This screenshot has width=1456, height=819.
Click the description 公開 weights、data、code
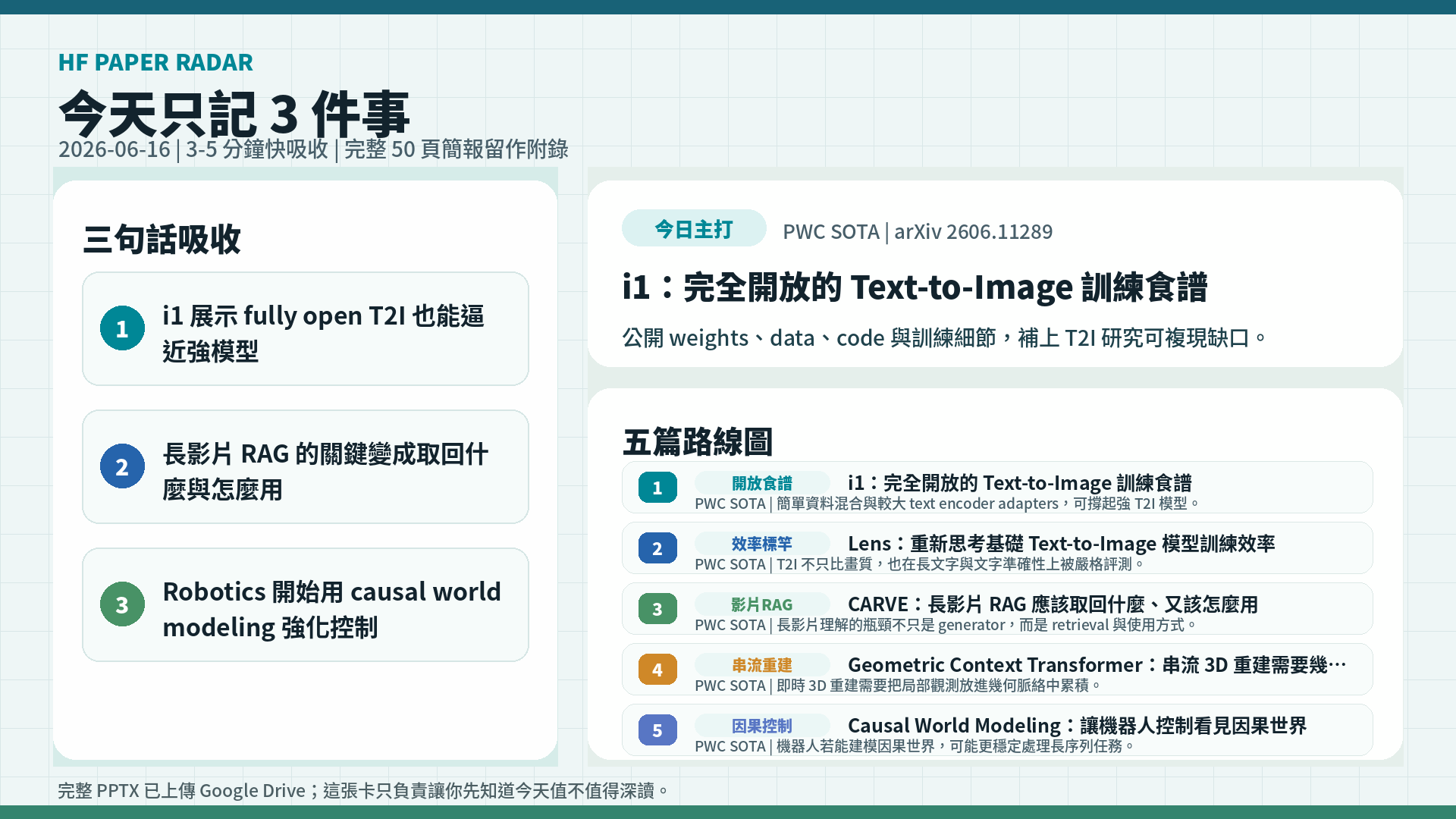pos(944,337)
